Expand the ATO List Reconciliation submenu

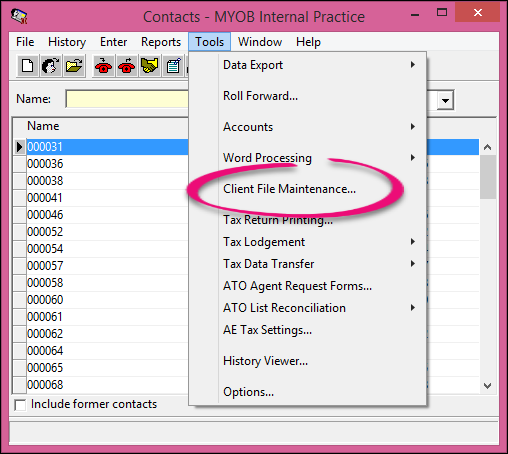coord(307,308)
